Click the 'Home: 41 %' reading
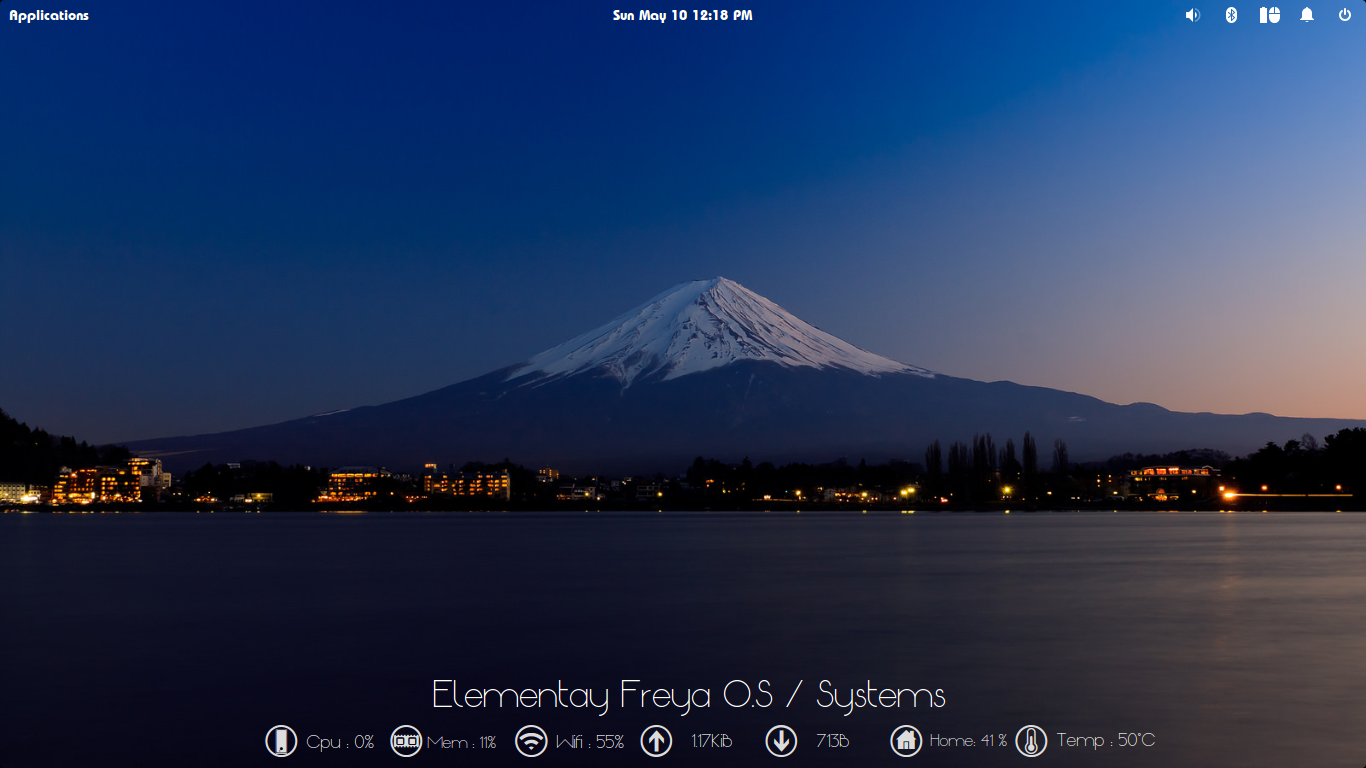Image resolution: width=1366 pixels, height=768 pixels. [x=968, y=741]
